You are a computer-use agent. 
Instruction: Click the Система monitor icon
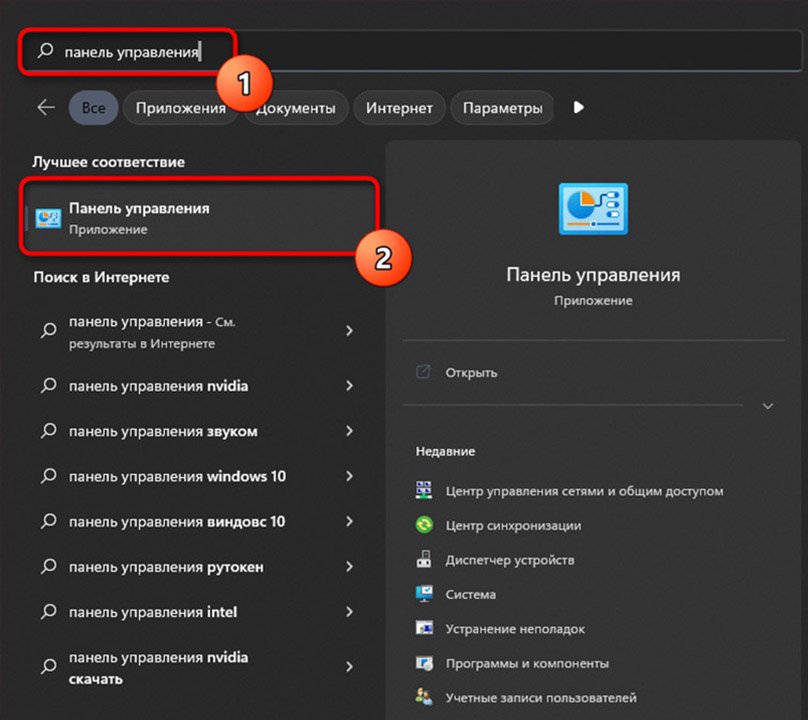click(424, 594)
